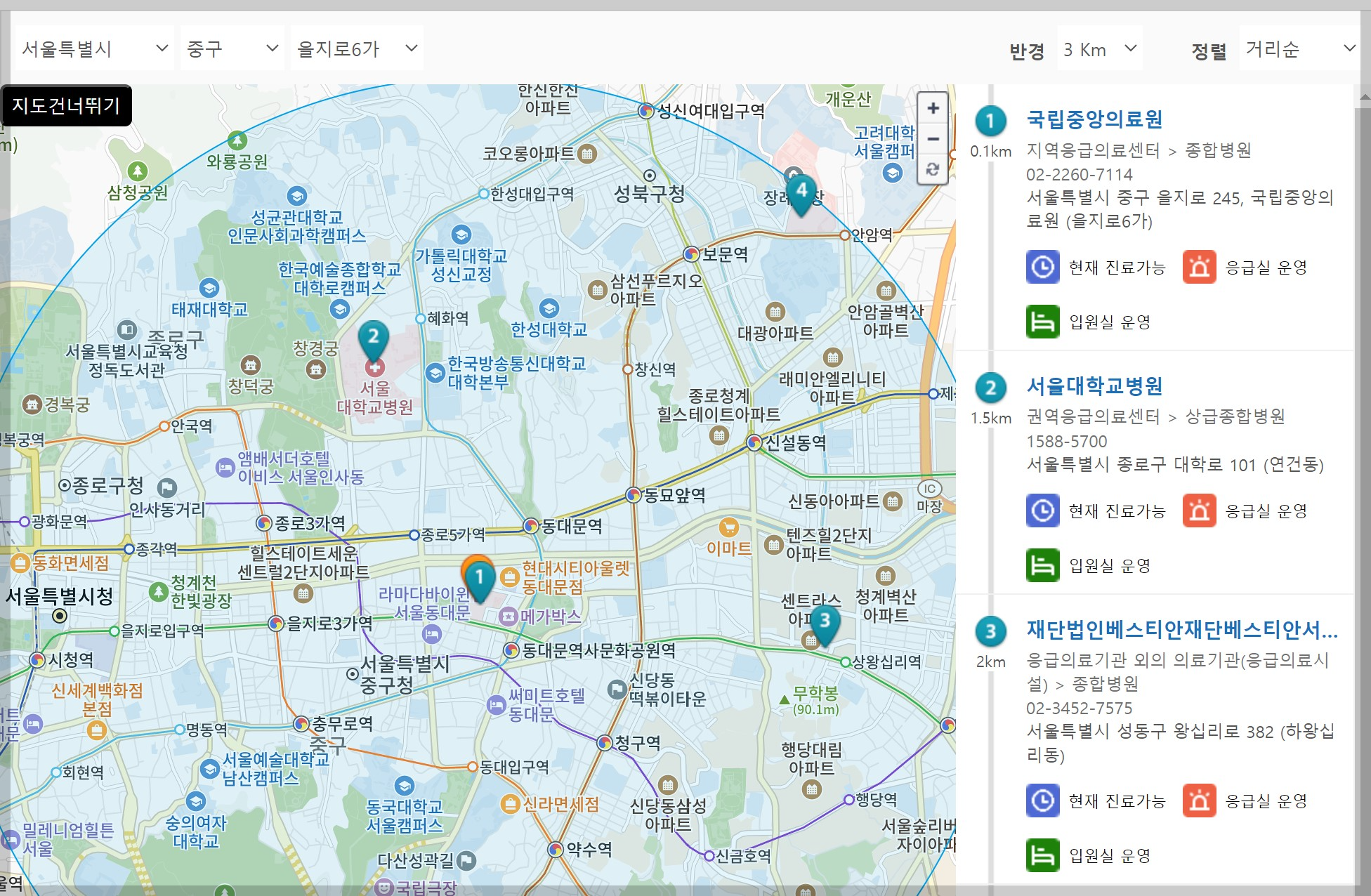Open the 서울대학교병원 result link

(x=1094, y=386)
